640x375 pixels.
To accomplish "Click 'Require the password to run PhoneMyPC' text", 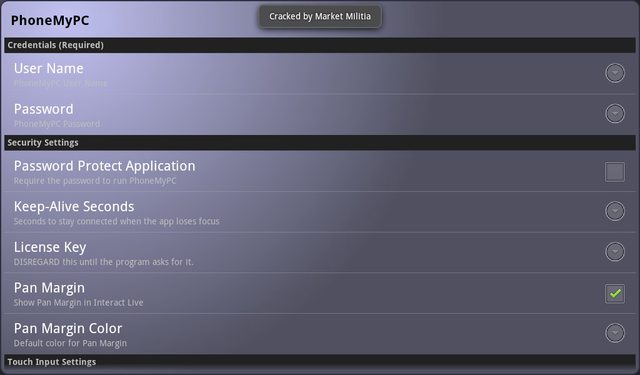I will click(95, 181).
